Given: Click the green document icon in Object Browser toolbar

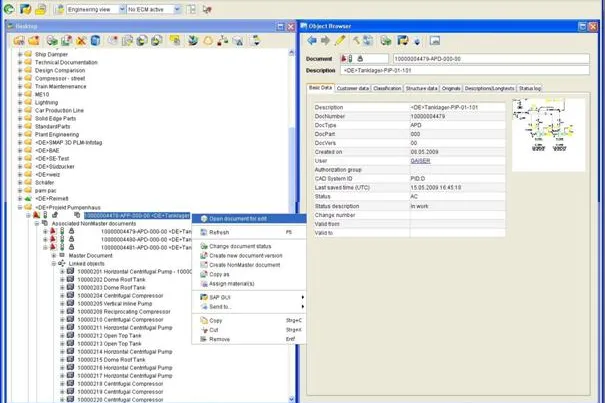Looking at the screenshot, I should coord(385,40).
